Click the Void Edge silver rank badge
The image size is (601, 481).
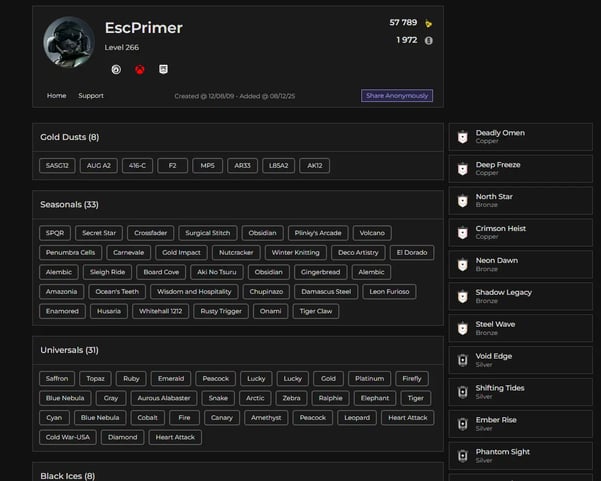point(462,360)
